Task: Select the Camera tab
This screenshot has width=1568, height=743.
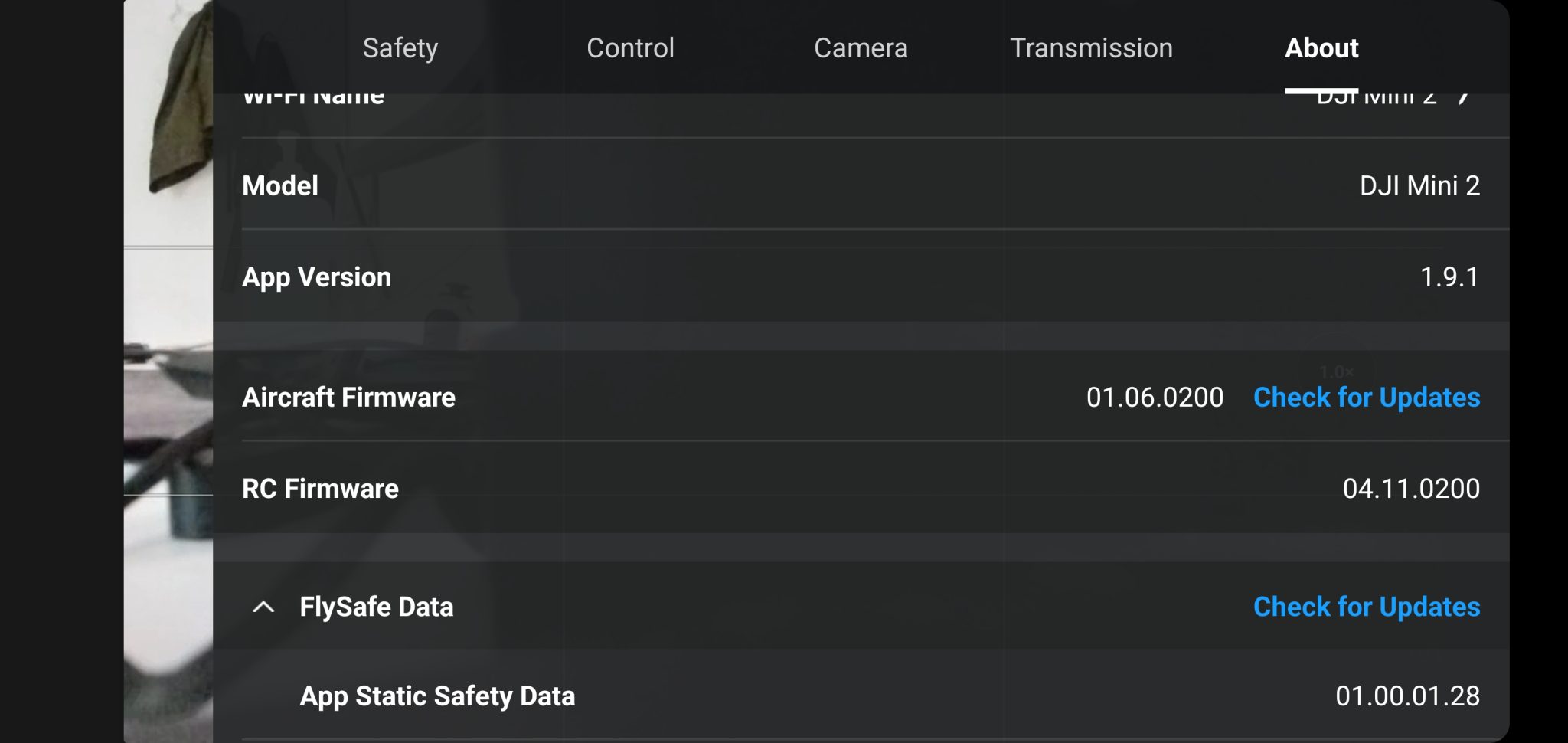Action: 861,47
